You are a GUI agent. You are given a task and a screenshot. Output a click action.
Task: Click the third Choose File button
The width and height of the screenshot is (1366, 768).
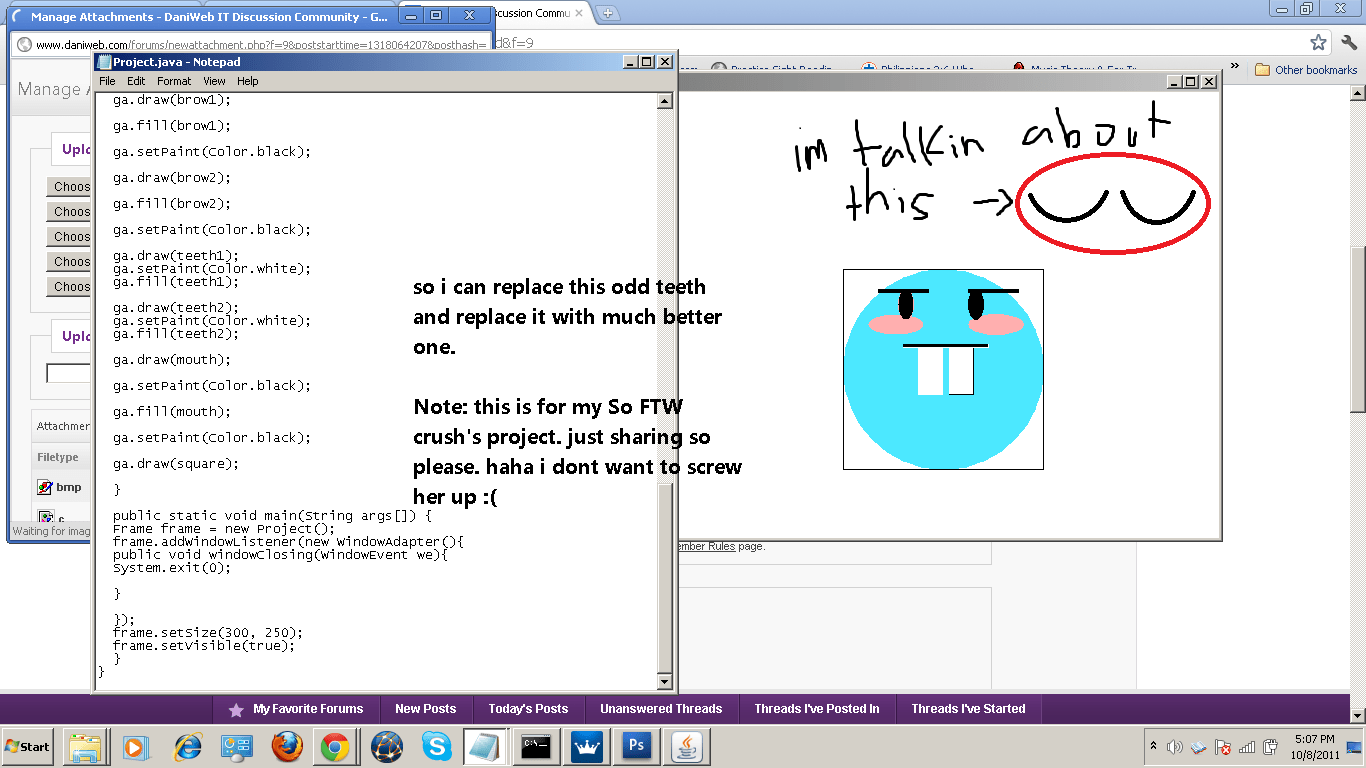coord(70,237)
